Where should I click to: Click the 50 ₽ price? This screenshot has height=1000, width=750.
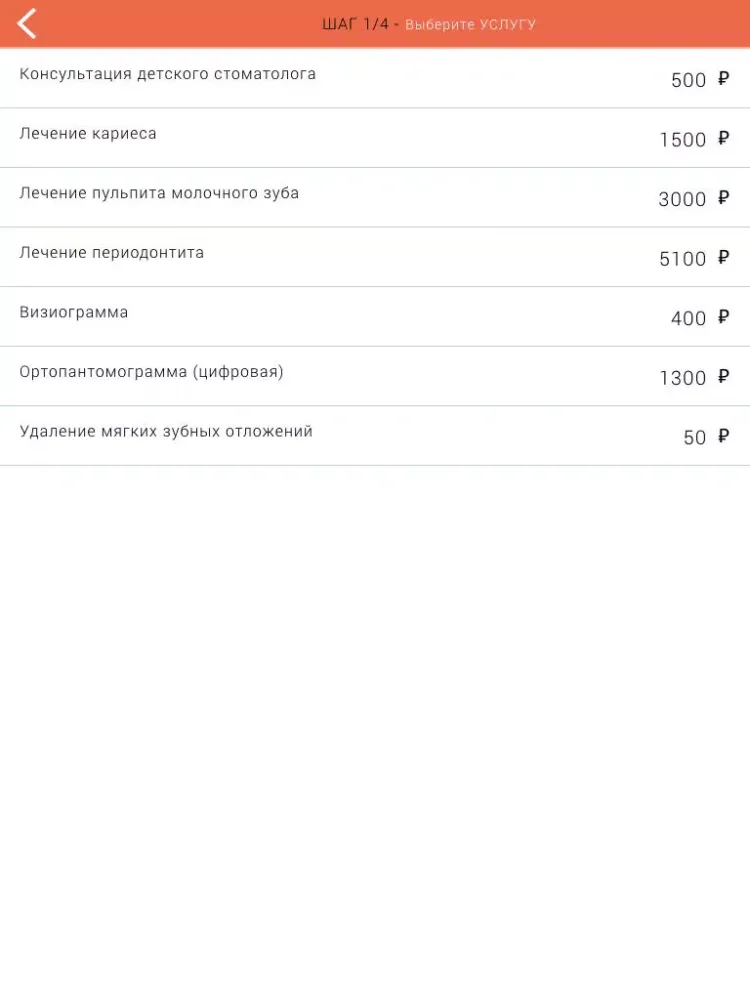(706, 437)
